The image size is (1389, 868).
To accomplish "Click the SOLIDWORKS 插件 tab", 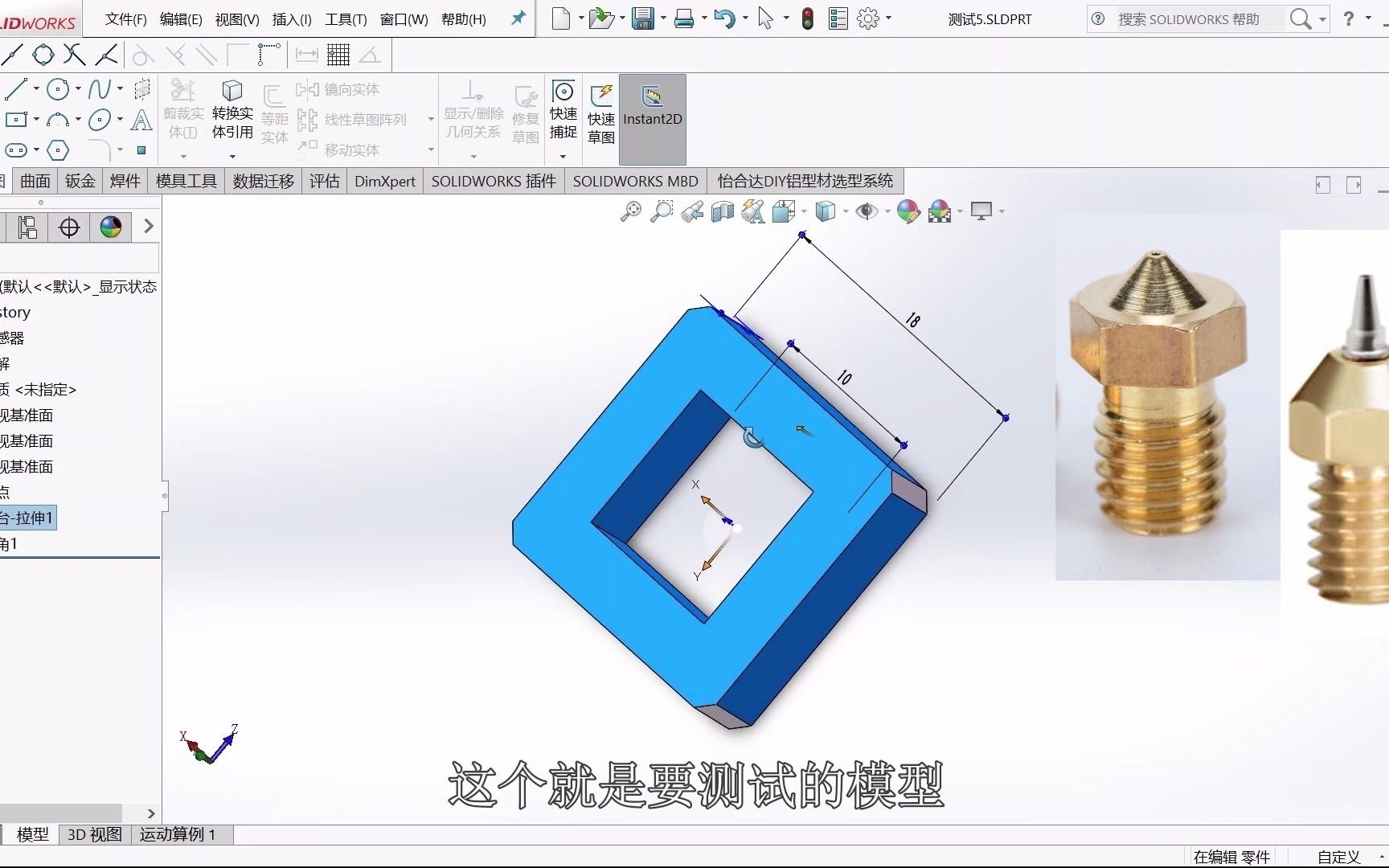I will (x=494, y=181).
